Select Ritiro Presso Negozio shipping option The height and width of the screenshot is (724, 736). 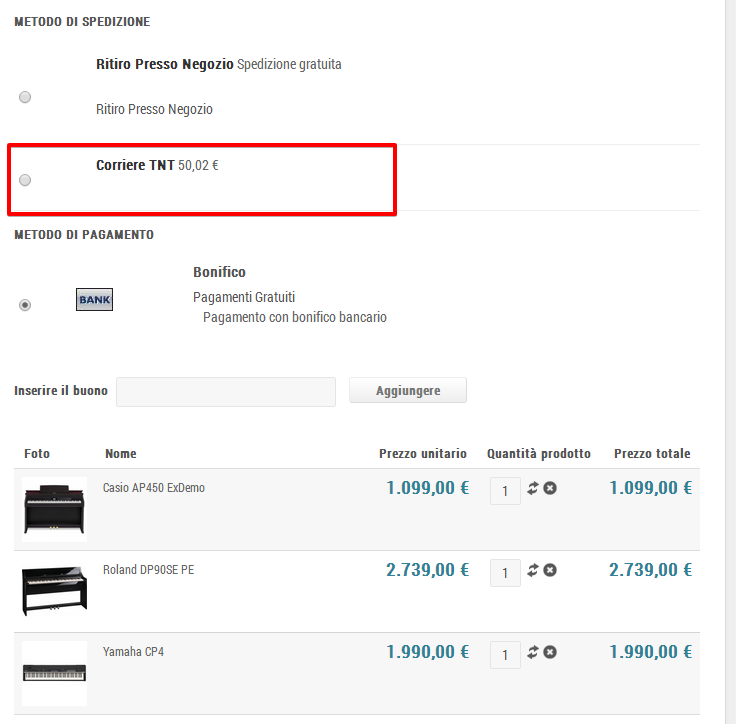click(25, 97)
